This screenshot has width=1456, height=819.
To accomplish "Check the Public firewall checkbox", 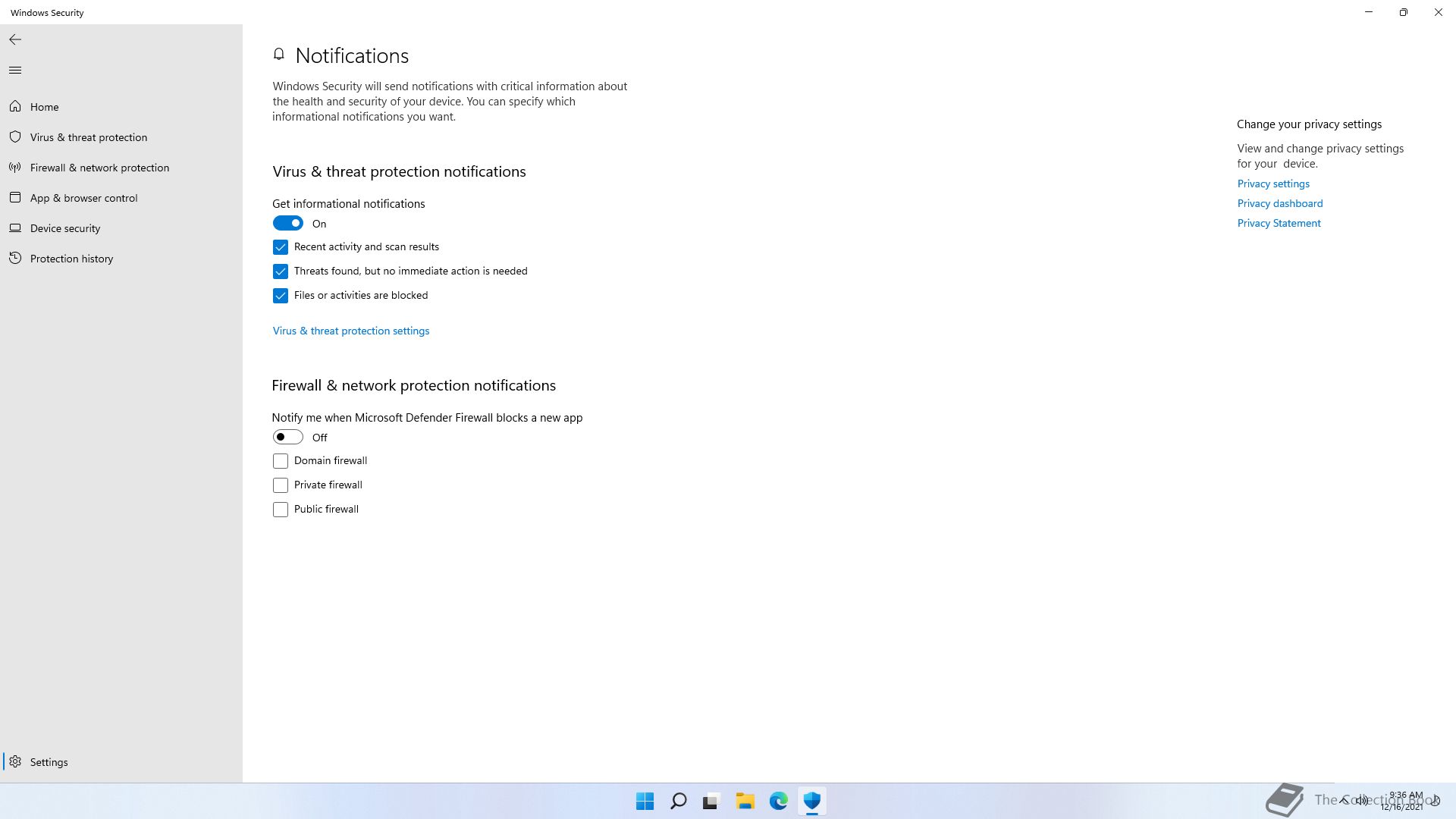I will click(281, 510).
